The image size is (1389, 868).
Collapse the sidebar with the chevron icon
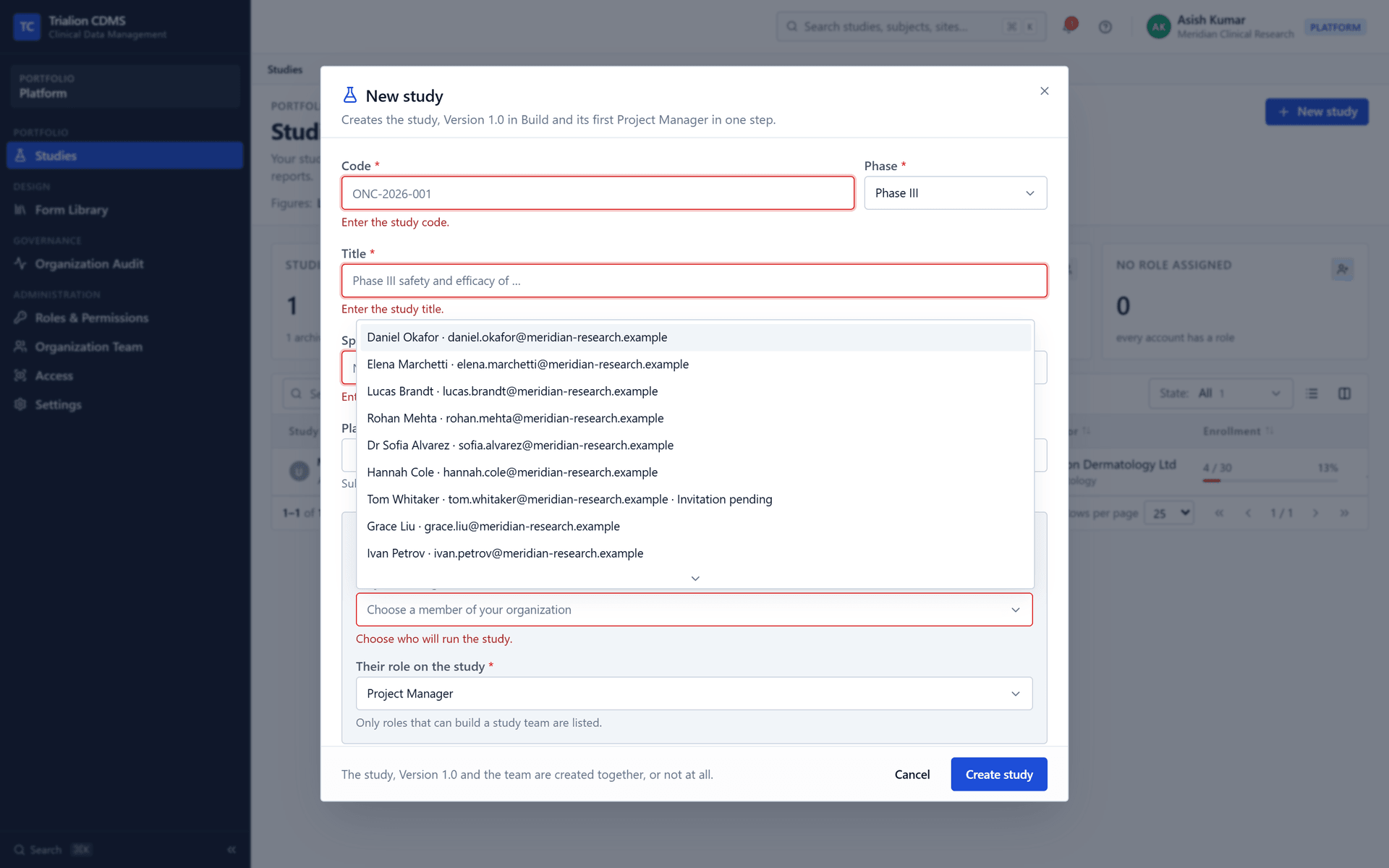[231, 849]
